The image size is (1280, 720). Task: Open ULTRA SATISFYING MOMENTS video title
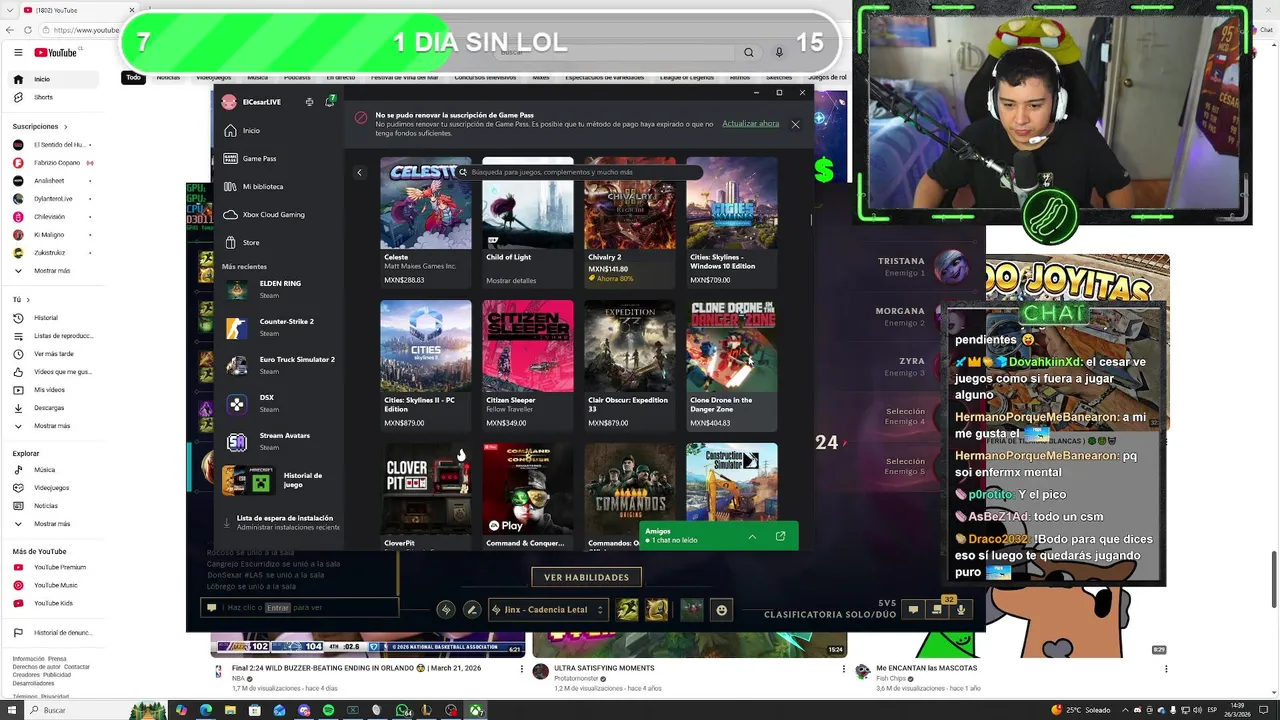click(604, 668)
